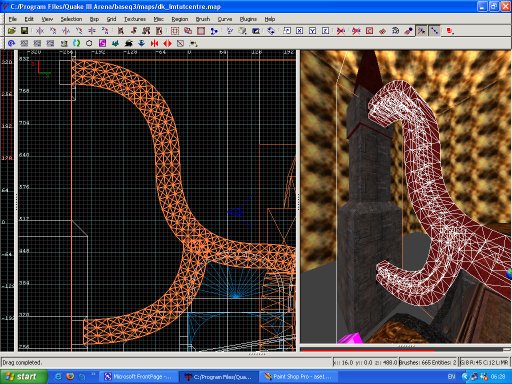Toggle the Scale Y lock button
Viewport: 512px width, 384px height.
pyautogui.click(x=312, y=31)
